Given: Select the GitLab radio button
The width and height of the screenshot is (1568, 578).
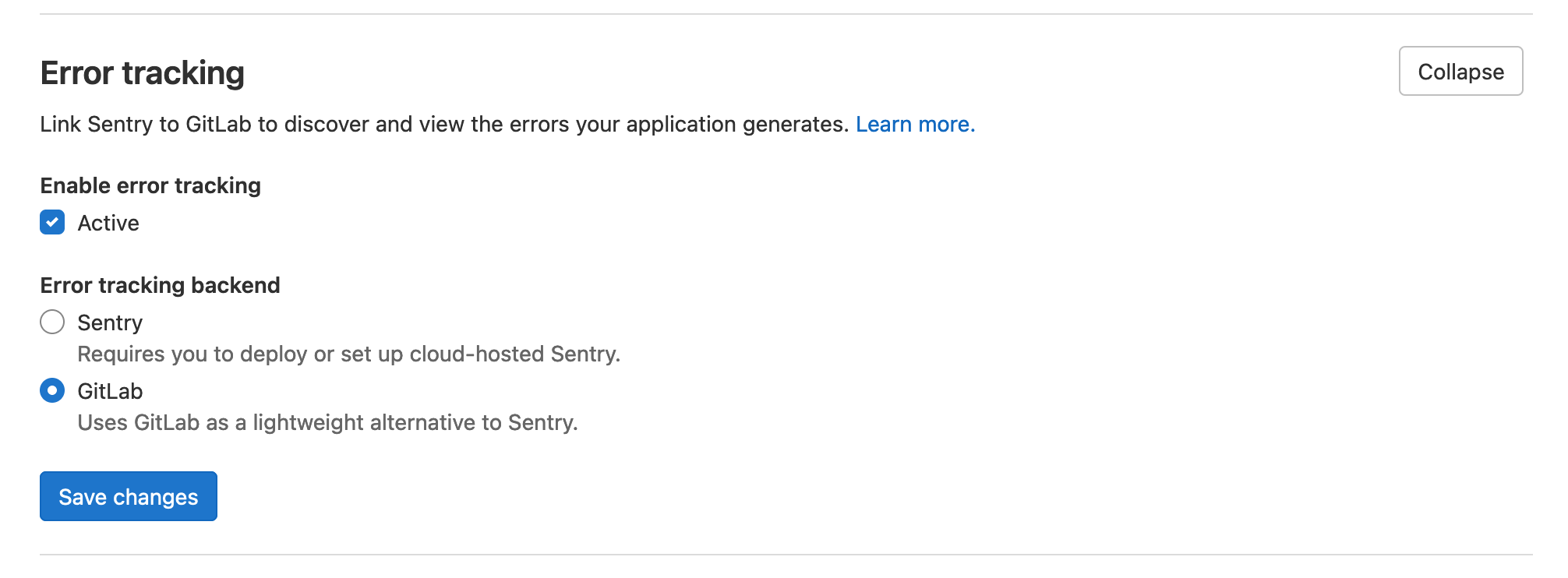Looking at the screenshot, I should pos(52,390).
